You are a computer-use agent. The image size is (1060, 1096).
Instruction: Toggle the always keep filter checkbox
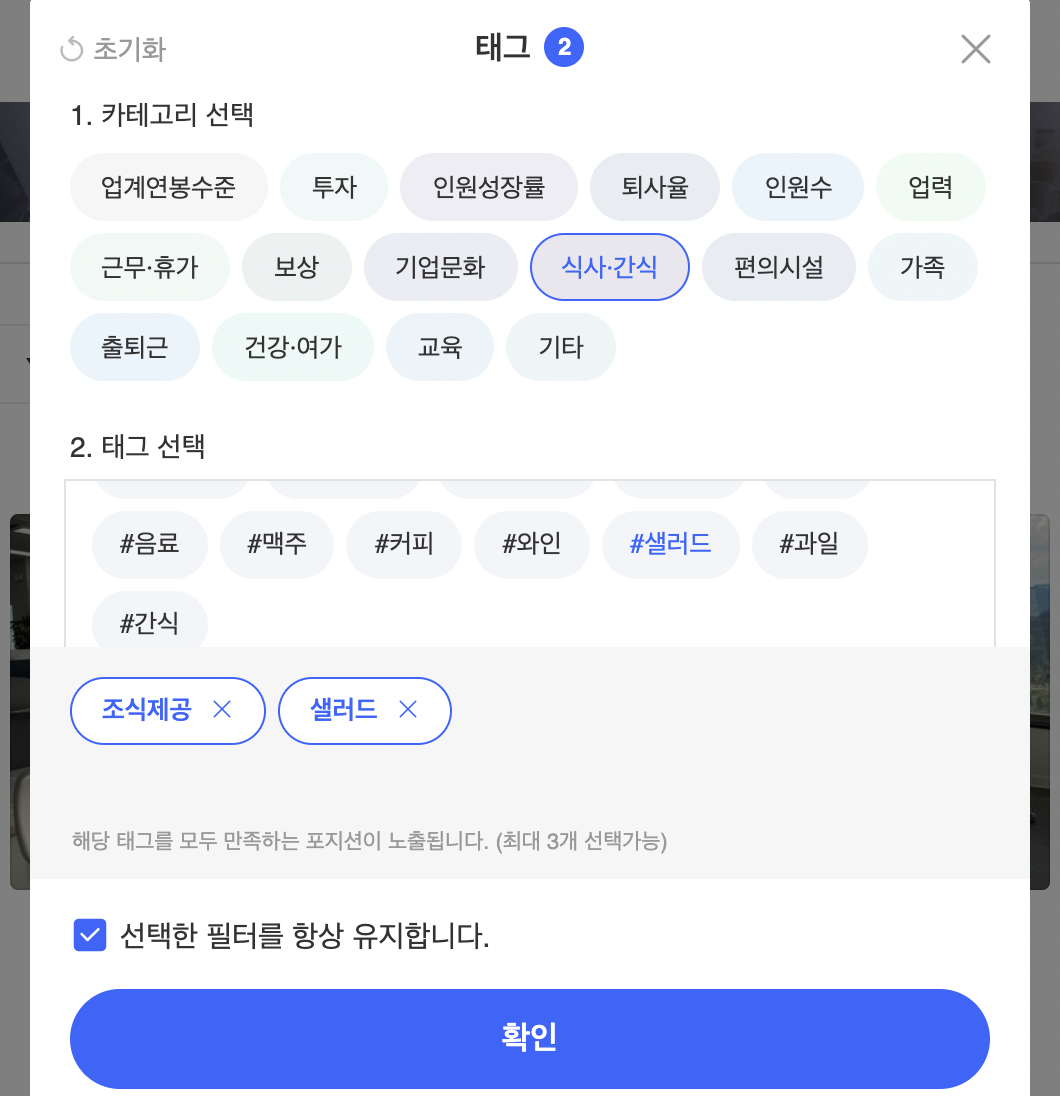(90, 936)
